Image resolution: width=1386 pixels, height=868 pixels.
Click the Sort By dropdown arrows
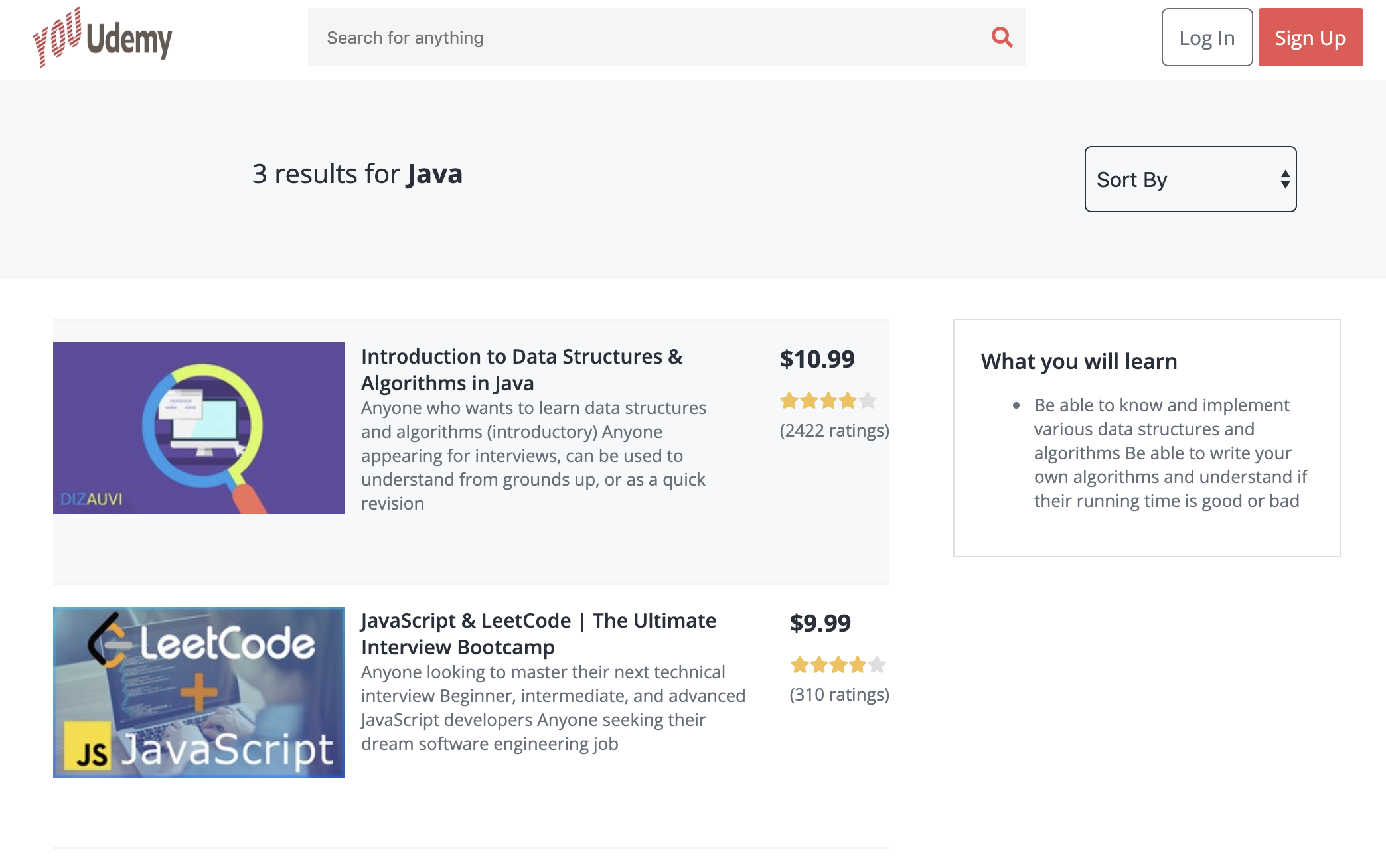click(1285, 179)
